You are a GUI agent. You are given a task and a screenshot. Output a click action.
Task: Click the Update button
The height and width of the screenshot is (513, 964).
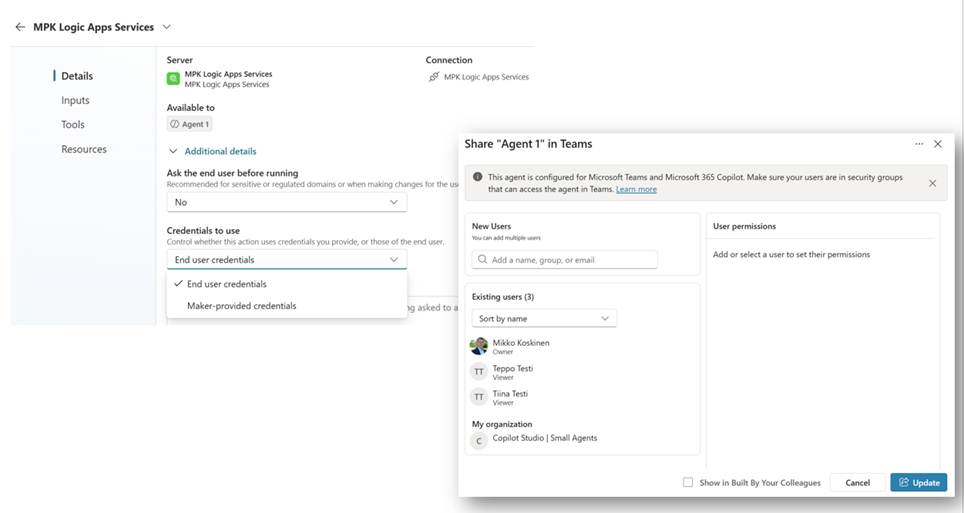point(917,482)
